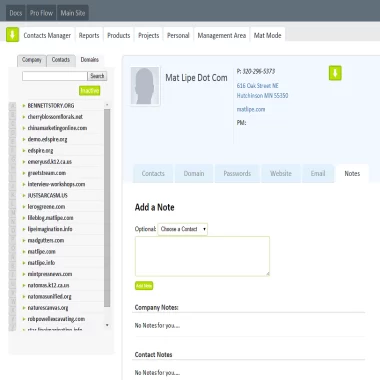Open the Website tab
Screen dimensions: 380x380
(x=281, y=173)
